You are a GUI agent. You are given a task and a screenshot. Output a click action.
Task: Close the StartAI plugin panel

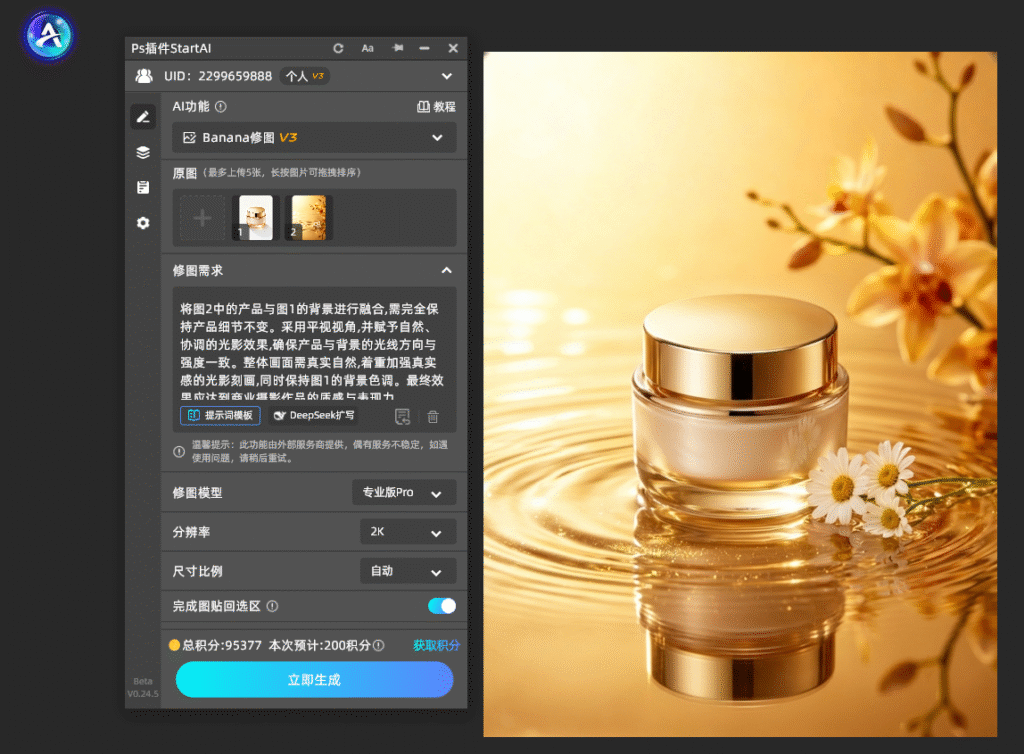click(453, 48)
